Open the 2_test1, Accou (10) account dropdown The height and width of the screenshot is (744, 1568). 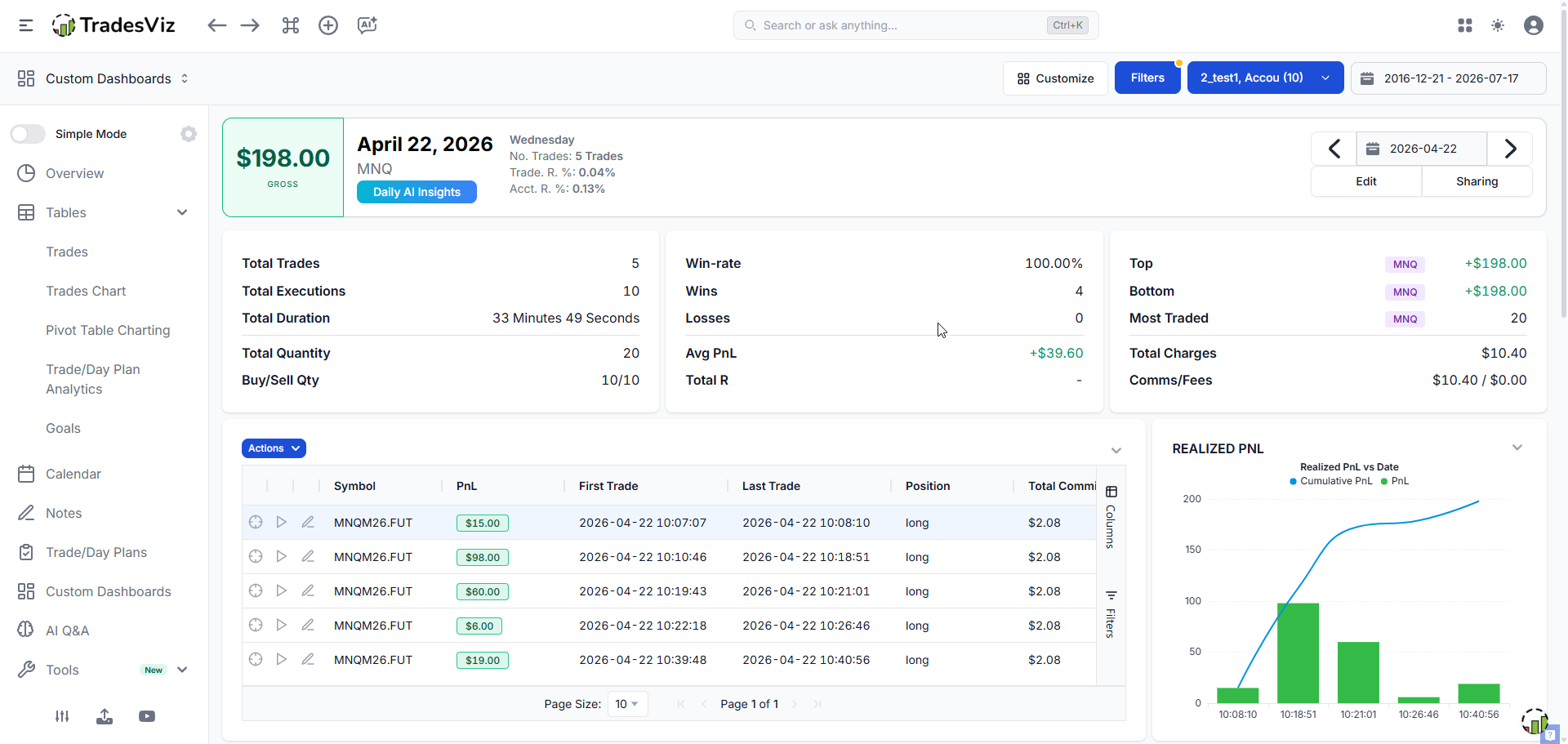click(x=1265, y=78)
